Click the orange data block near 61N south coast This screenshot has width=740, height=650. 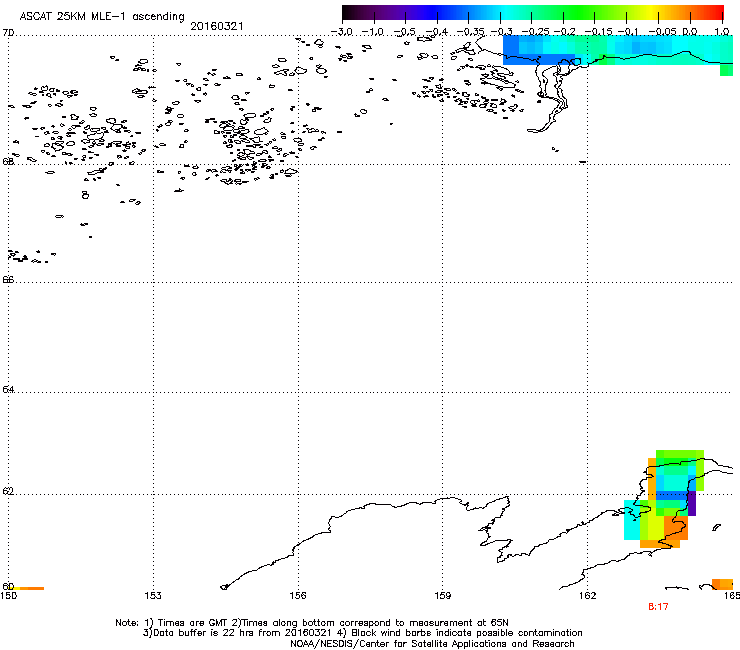pyautogui.click(x=676, y=528)
